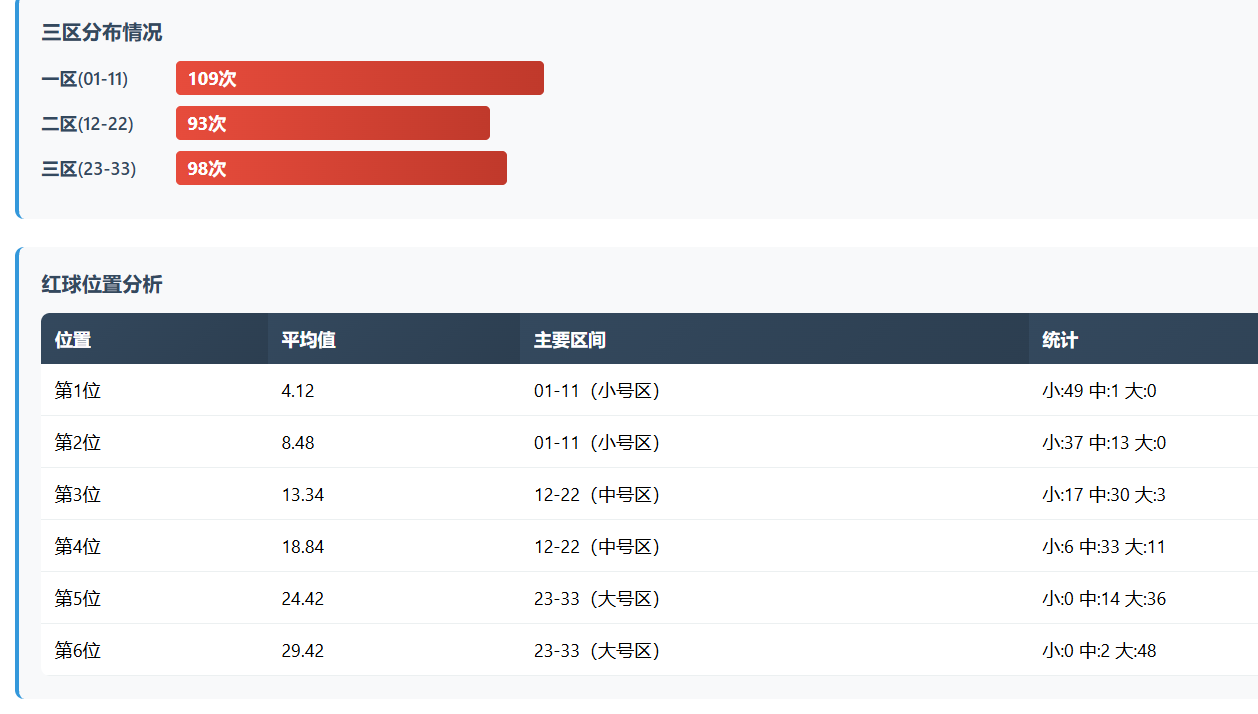The height and width of the screenshot is (714, 1258).
Task: Click the 109次 bar for zone one
Action: pyautogui.click(x=360, y=78)
